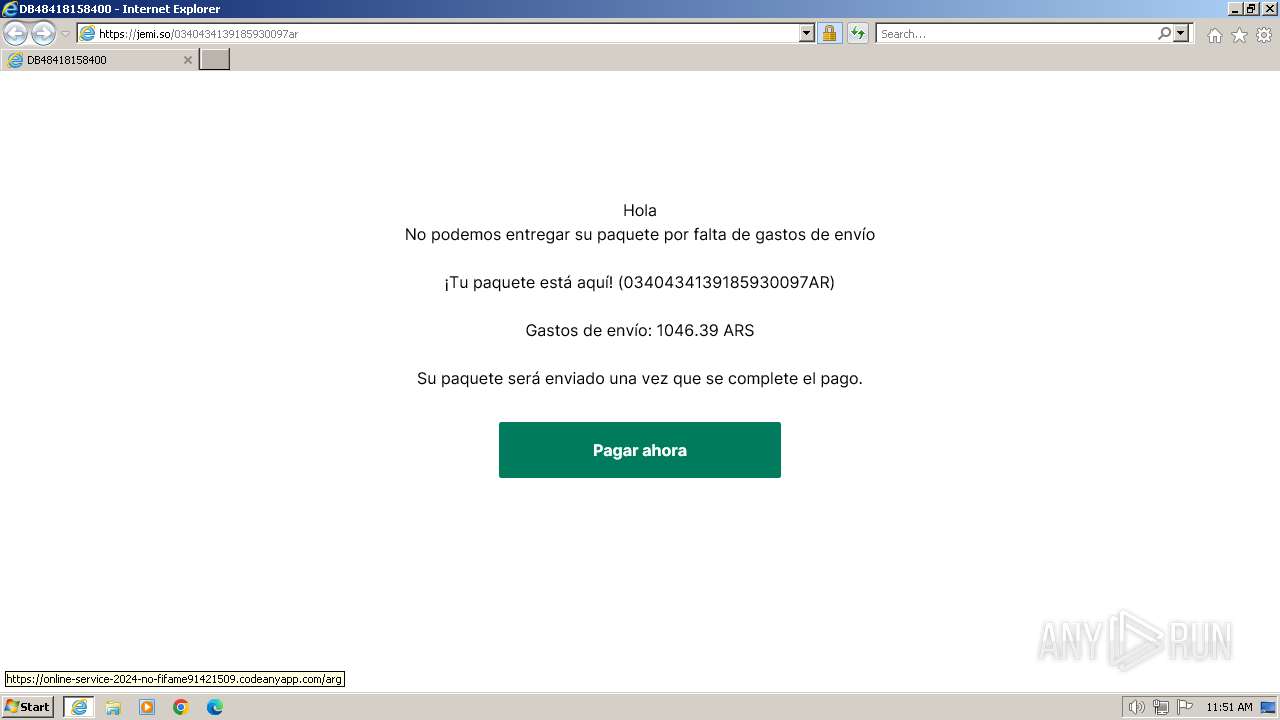Launch Google Chrome from the taskbar
This screenshot has width=1280, height=720.
point(181,707)
